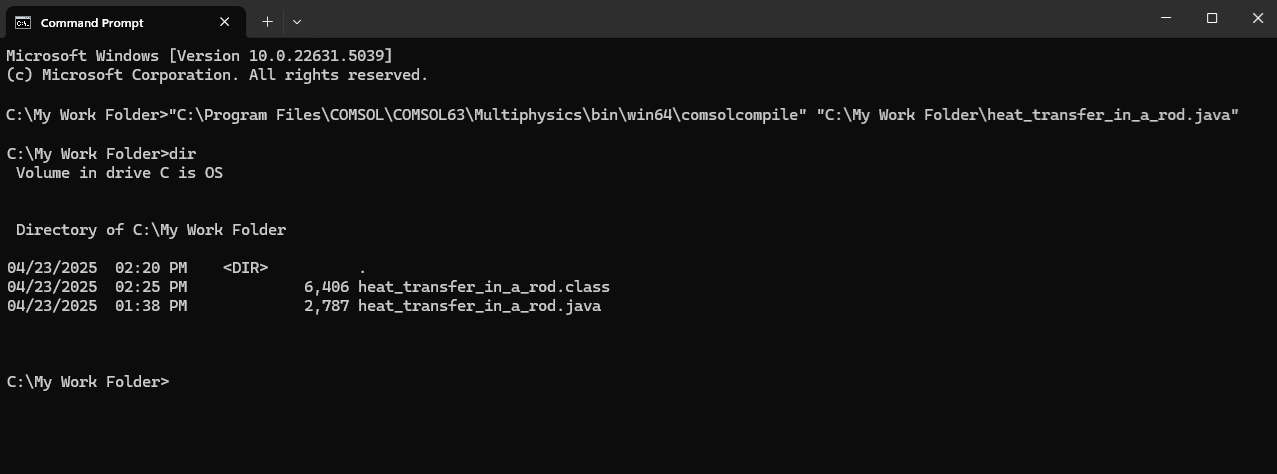Click the Command Prompt tab icon
The image size is (1277, 474).
[22, 22]
